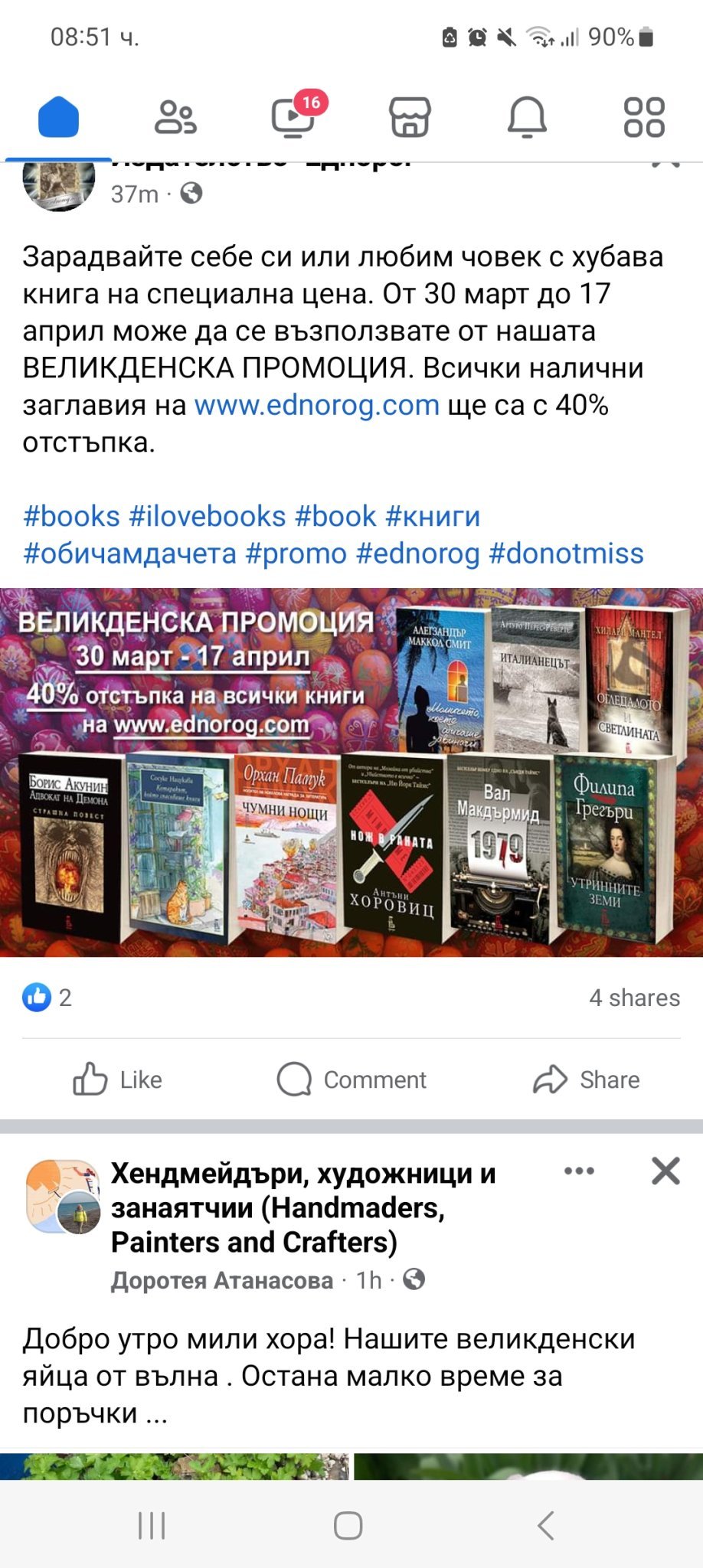The height and width of the screenshot is (1568, 703).
Task: Open three-dots options for Handmaders group post
Action: tap(579, 1171)
